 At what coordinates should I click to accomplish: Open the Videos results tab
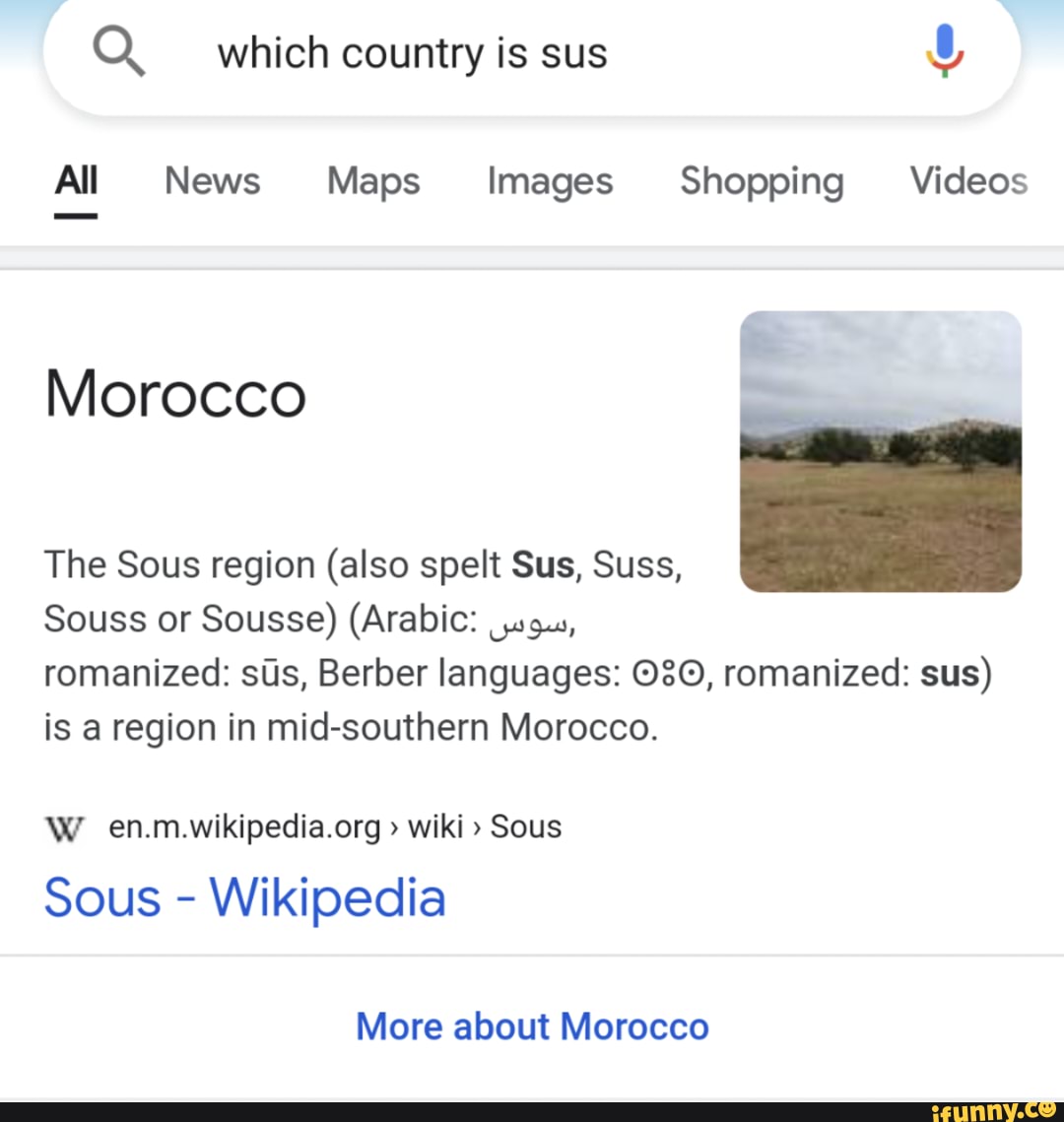coord(967,181)
